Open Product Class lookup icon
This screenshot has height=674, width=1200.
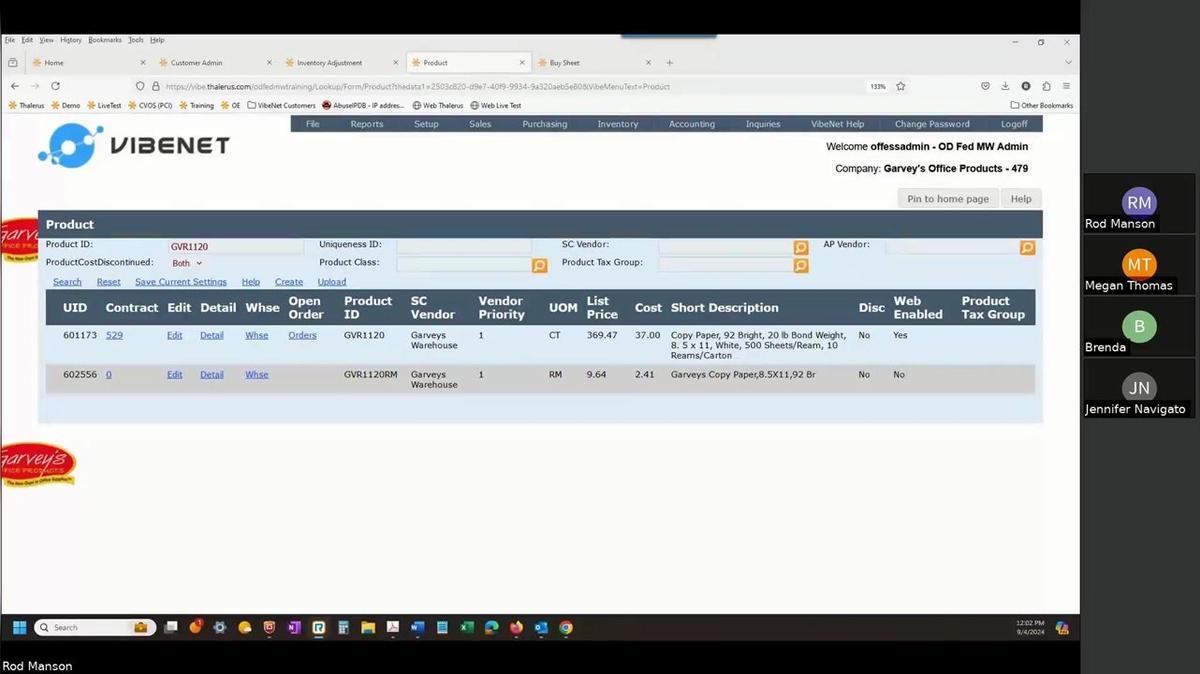[x=539, y=265]
